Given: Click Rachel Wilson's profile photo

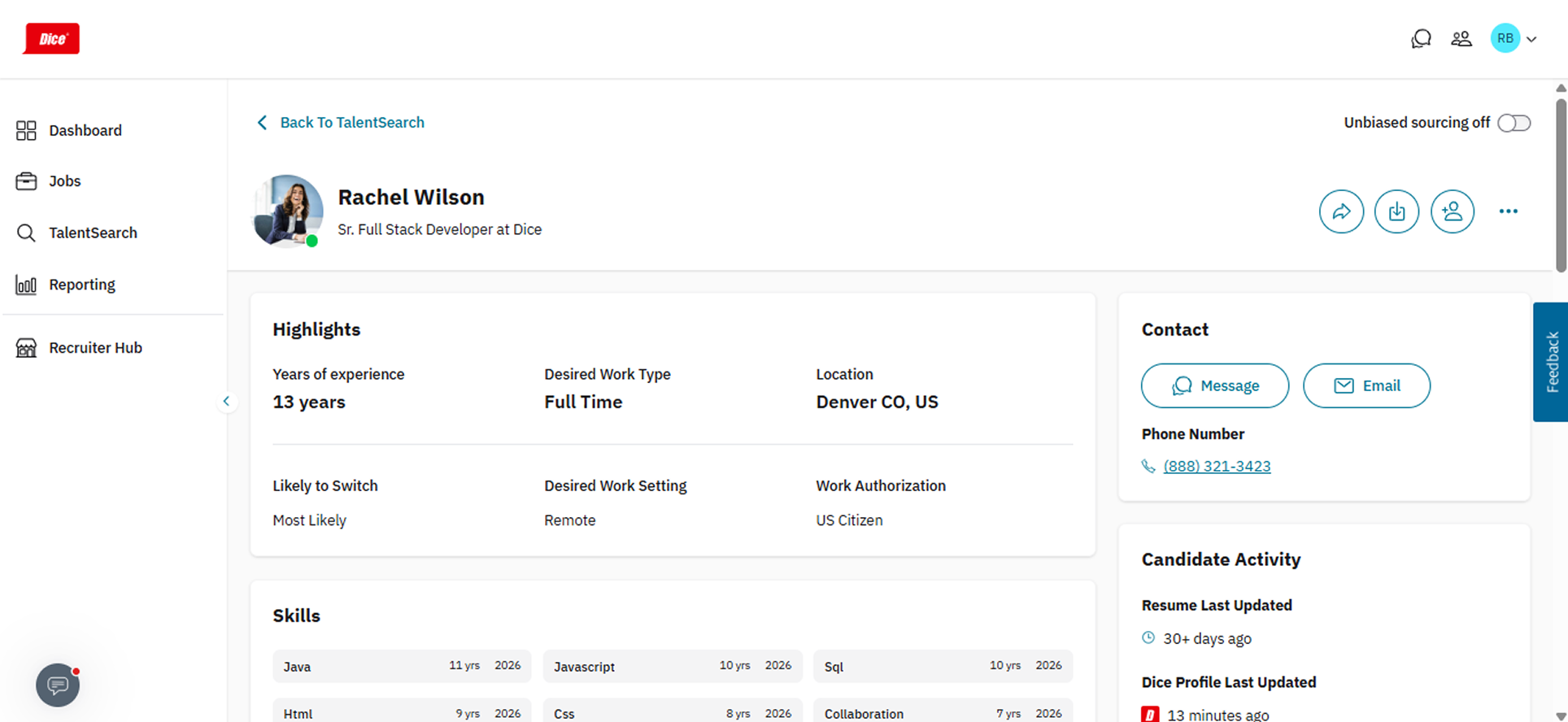Looking at the screenshot, I should 288,211.
